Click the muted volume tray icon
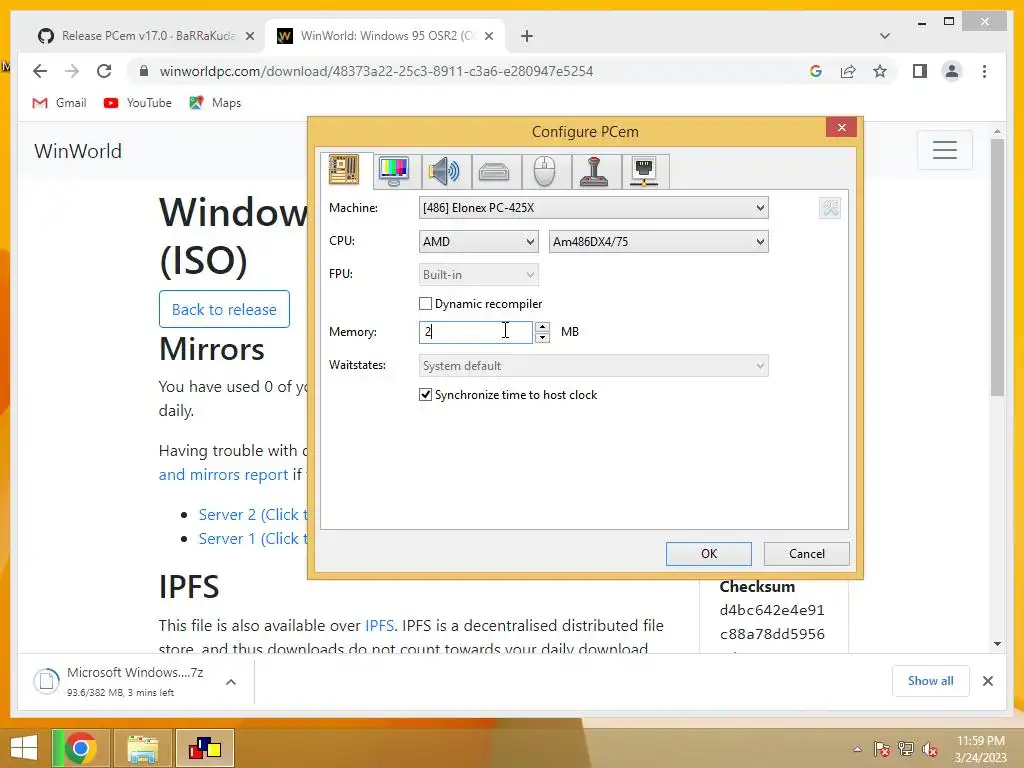 tap(929, 749)
